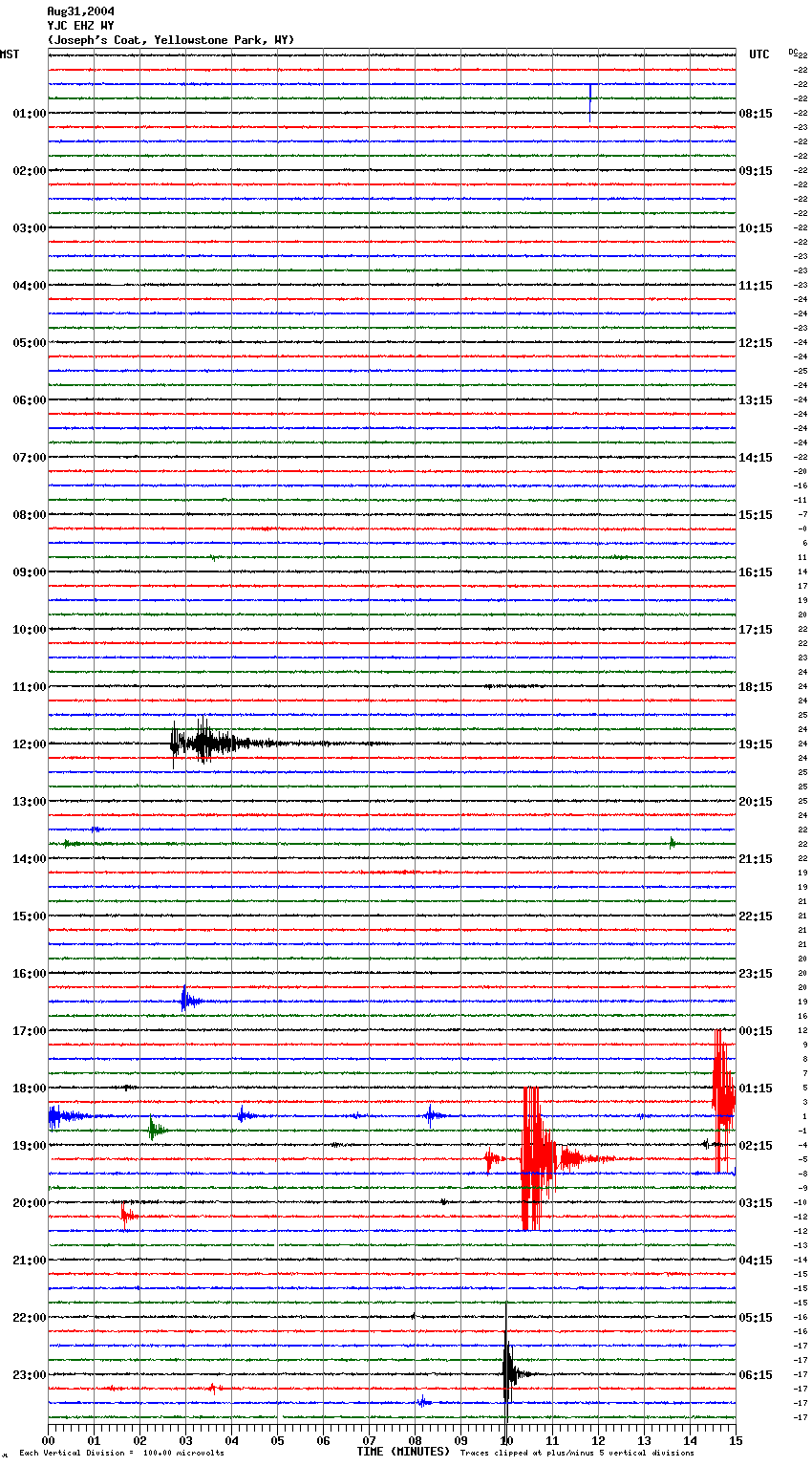This screenshot has width=812, height=1466.
Task: Click the UTC timezone header
Action: (x=759, y=54)
